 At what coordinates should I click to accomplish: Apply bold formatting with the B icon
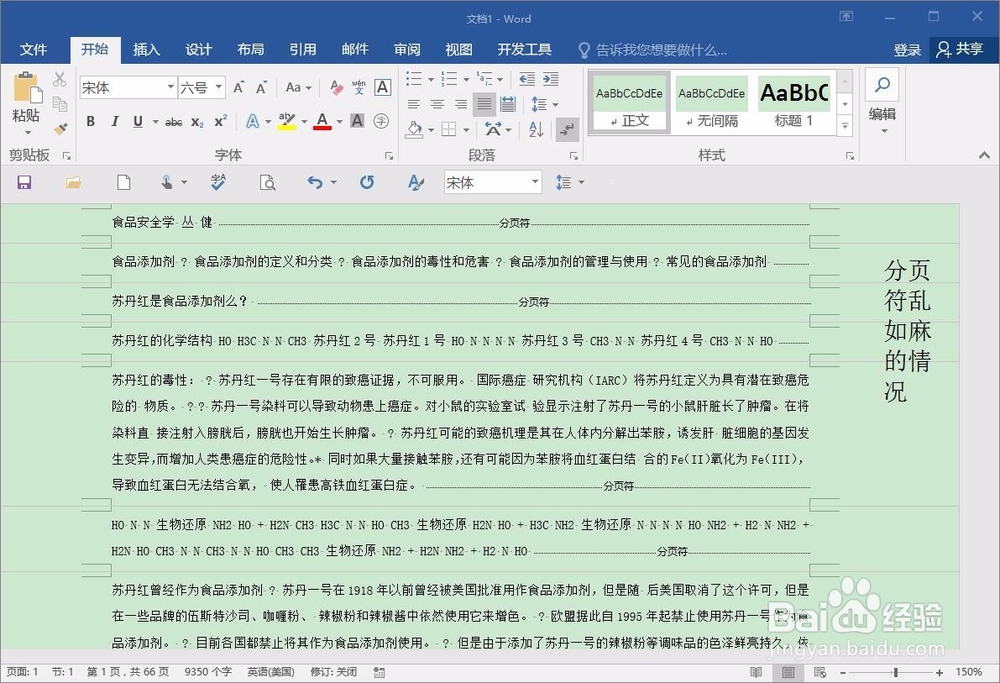point(90,121)
